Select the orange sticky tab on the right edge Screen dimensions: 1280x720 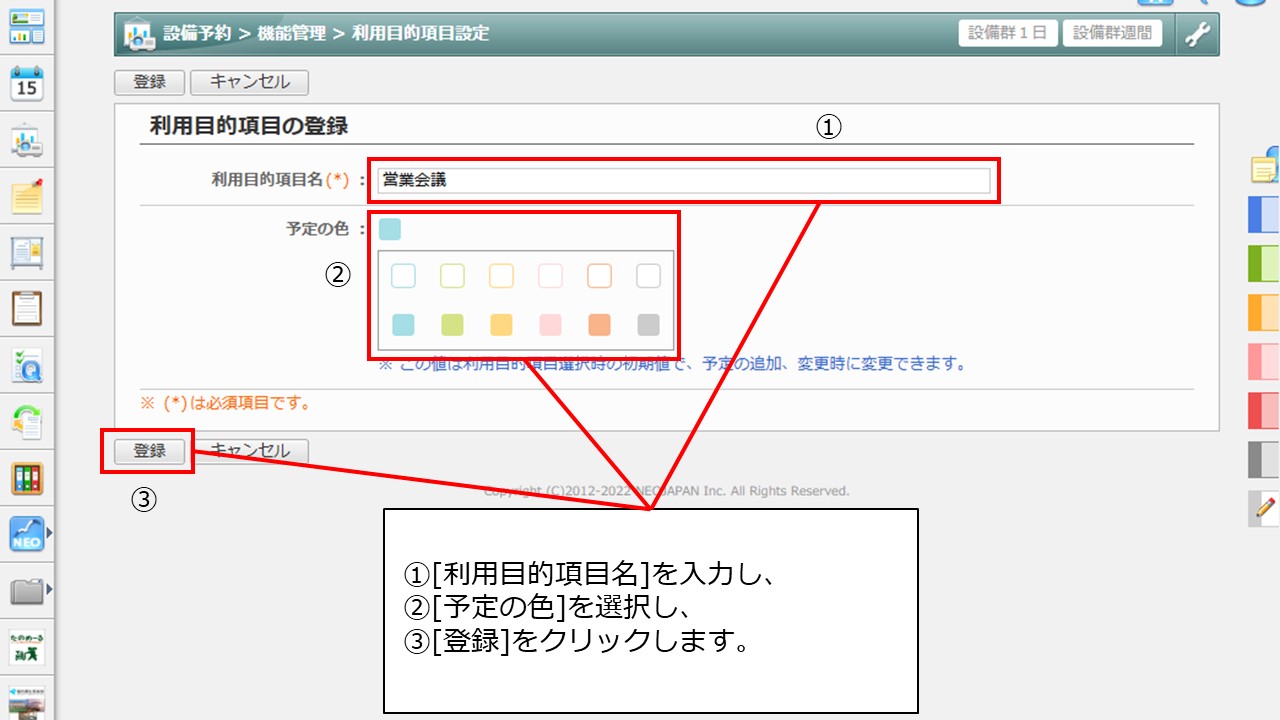tap(1264, 312)
